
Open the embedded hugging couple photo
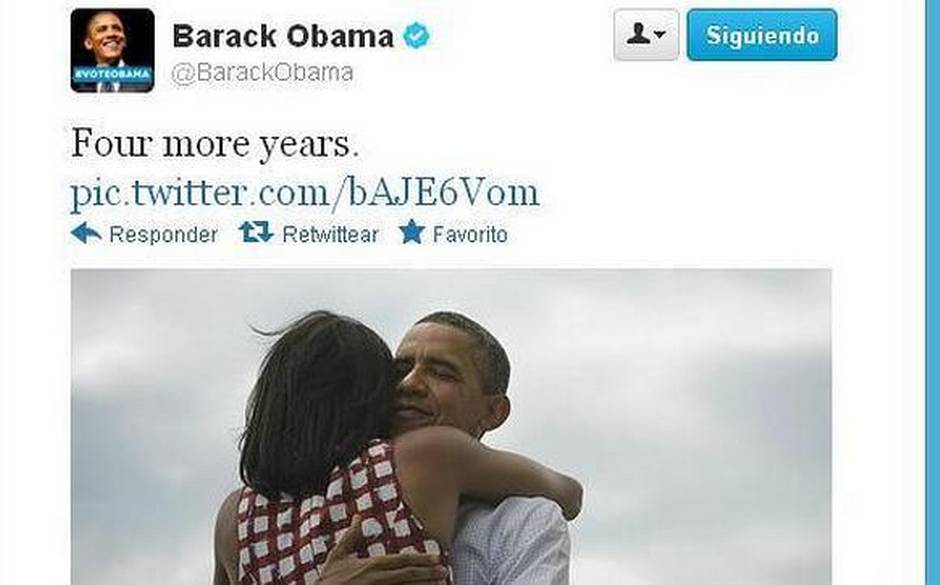[451, 427]
